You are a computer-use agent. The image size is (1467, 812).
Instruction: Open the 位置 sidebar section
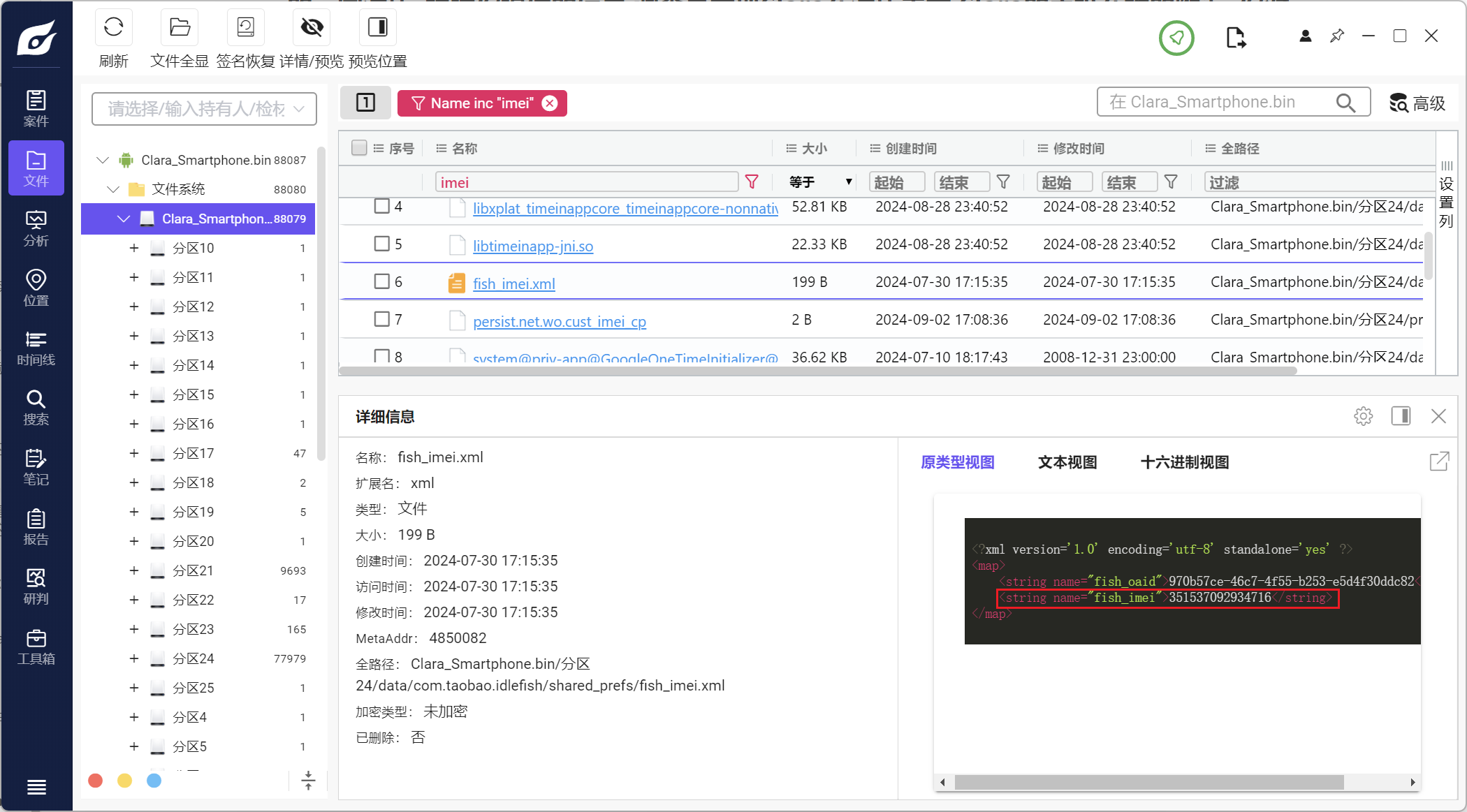pyautogui.click(x=36, y=288)
